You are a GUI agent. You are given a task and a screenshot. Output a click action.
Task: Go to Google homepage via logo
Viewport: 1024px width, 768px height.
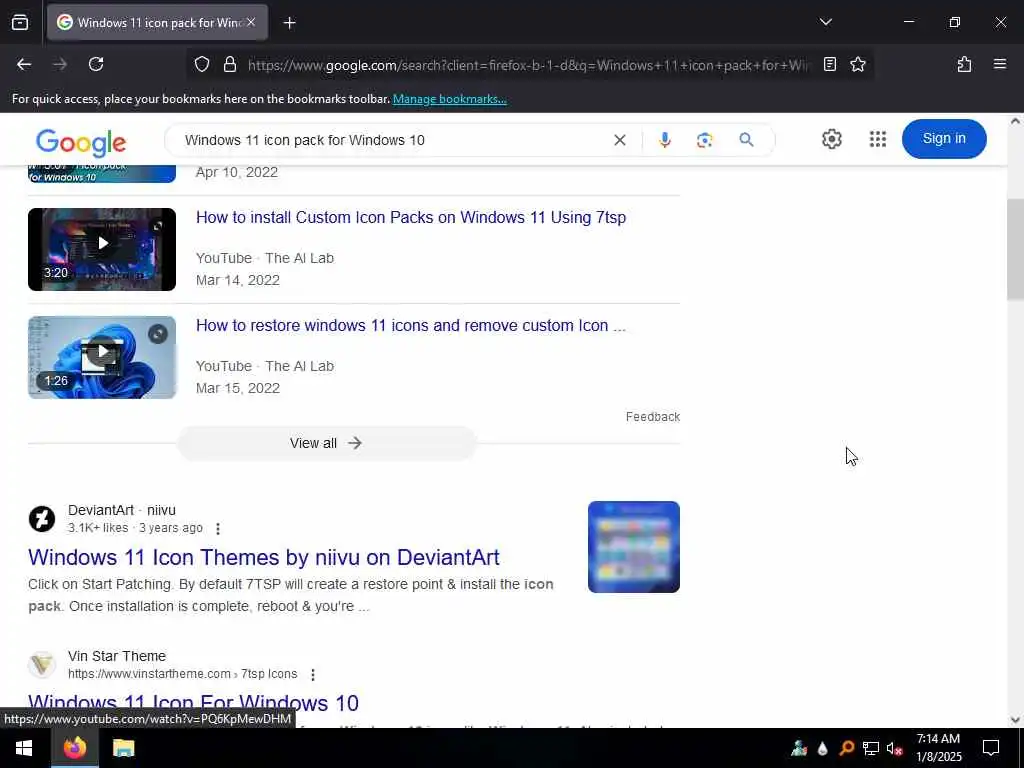[81, 142]
